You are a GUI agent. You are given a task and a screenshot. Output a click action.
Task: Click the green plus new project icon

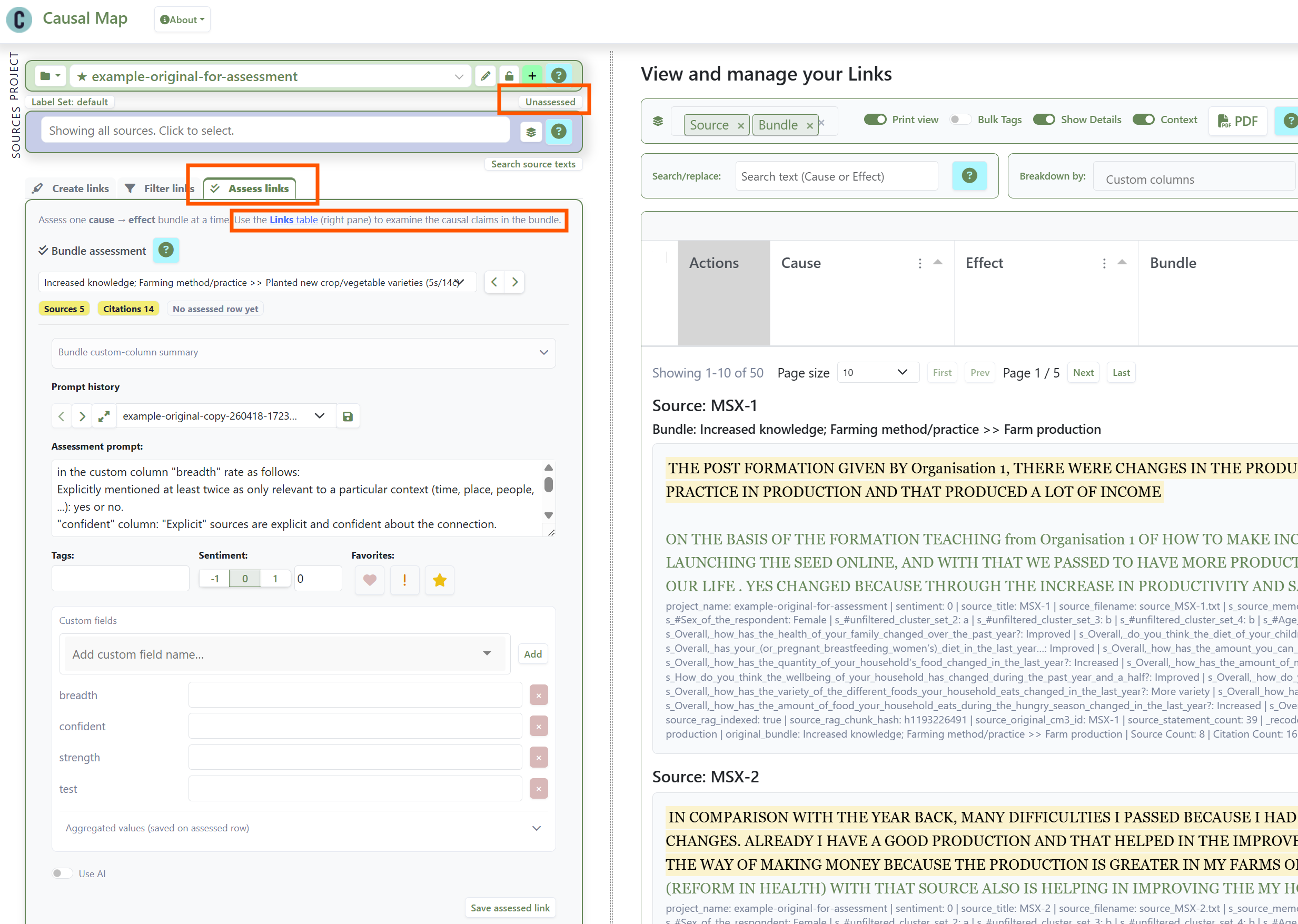(x=532, y=76)
